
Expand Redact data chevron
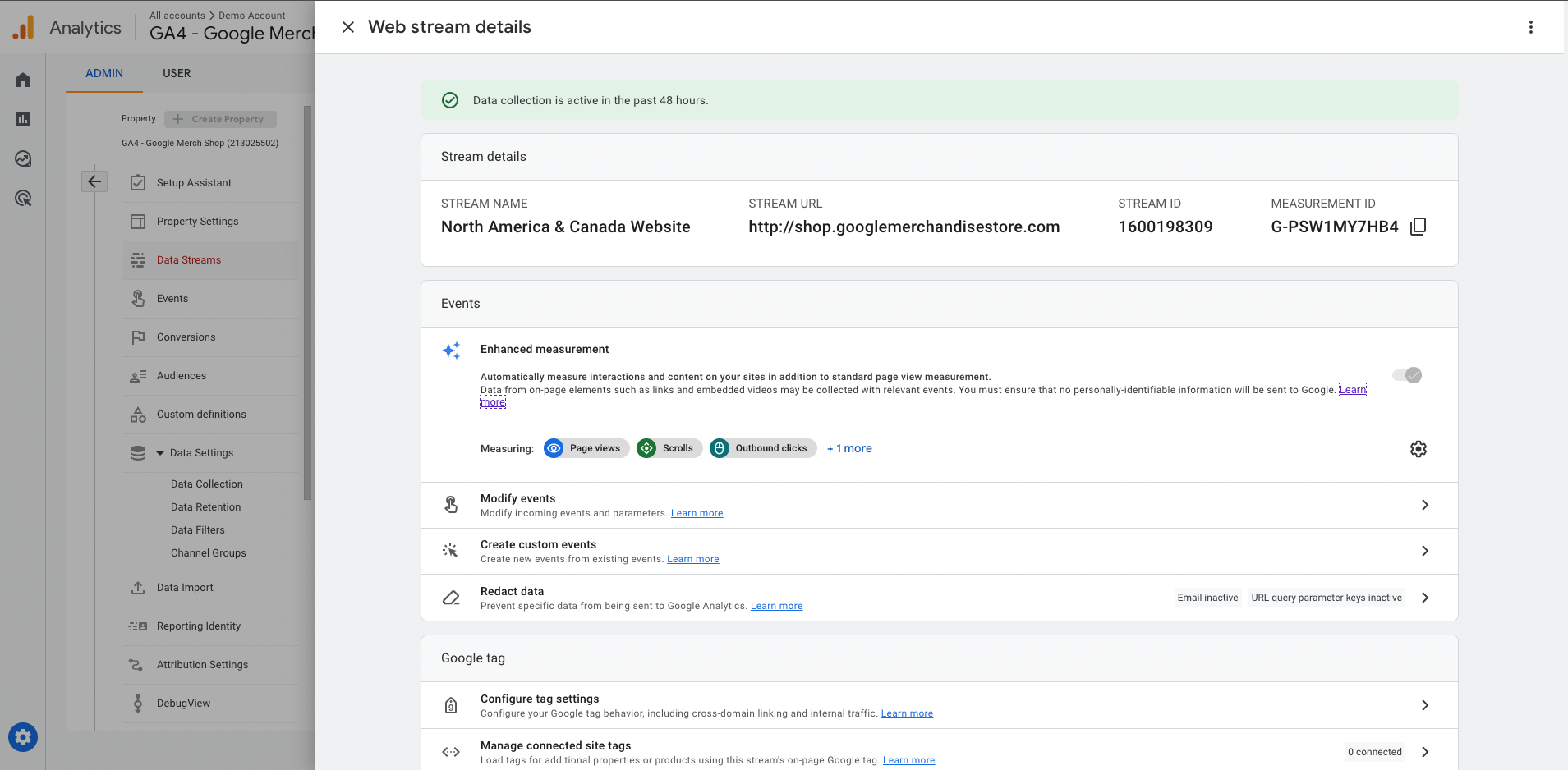tap(1425, 598)
